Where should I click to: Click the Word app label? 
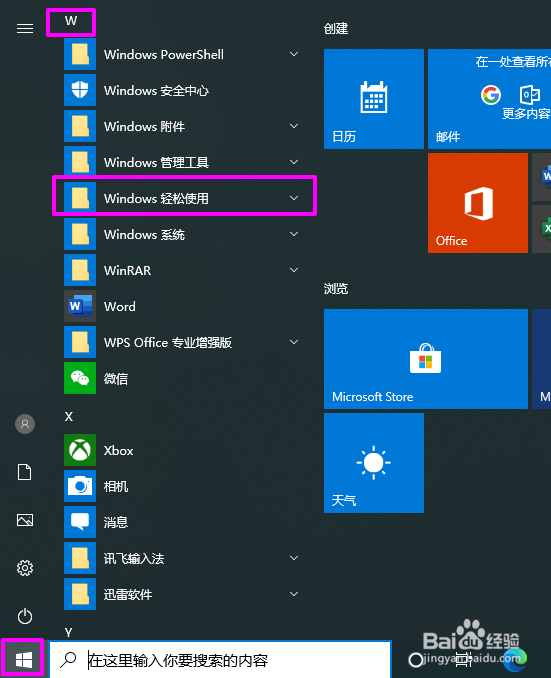(x=120, y=307)
